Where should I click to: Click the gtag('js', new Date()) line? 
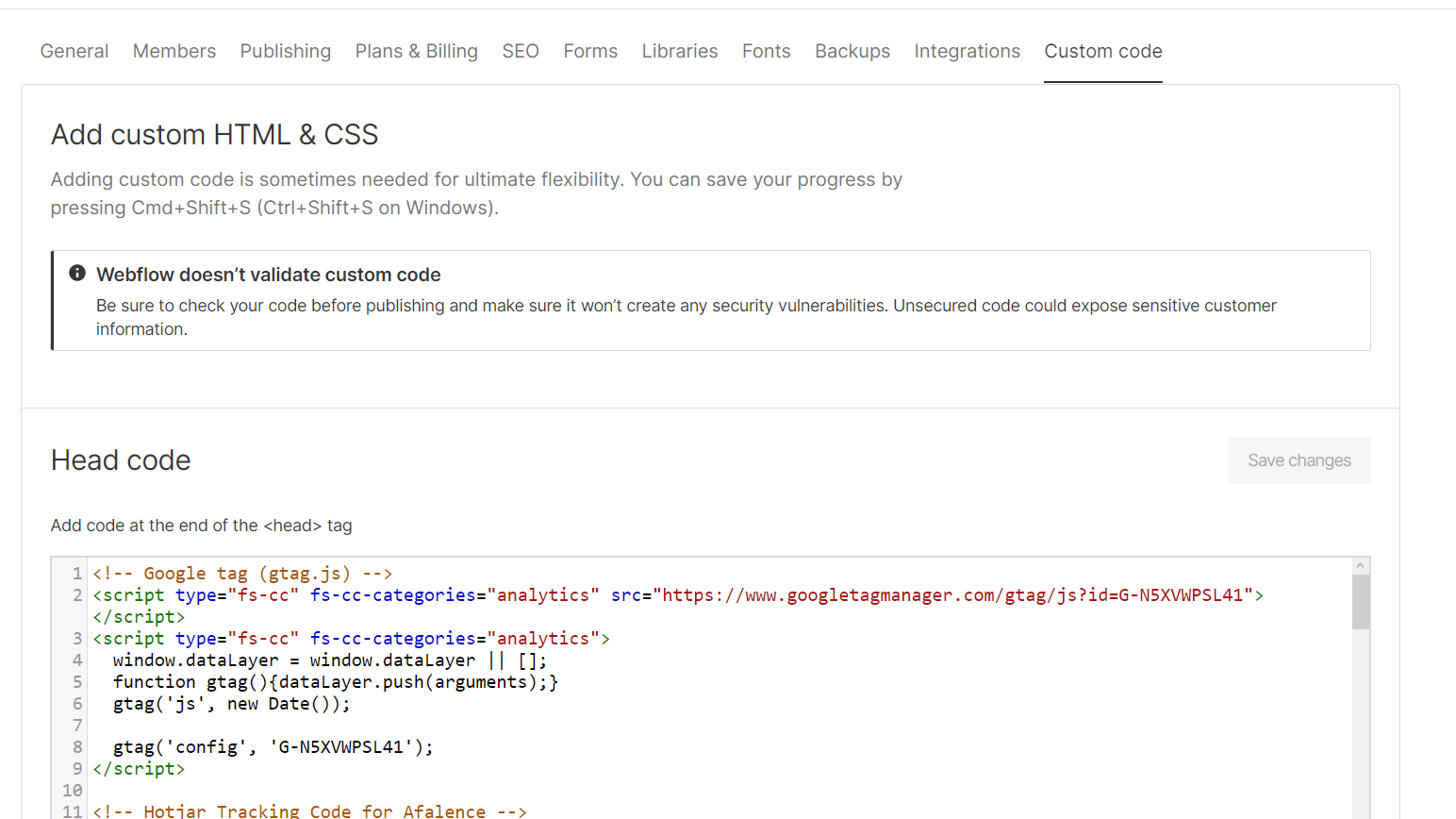point(232,704)
